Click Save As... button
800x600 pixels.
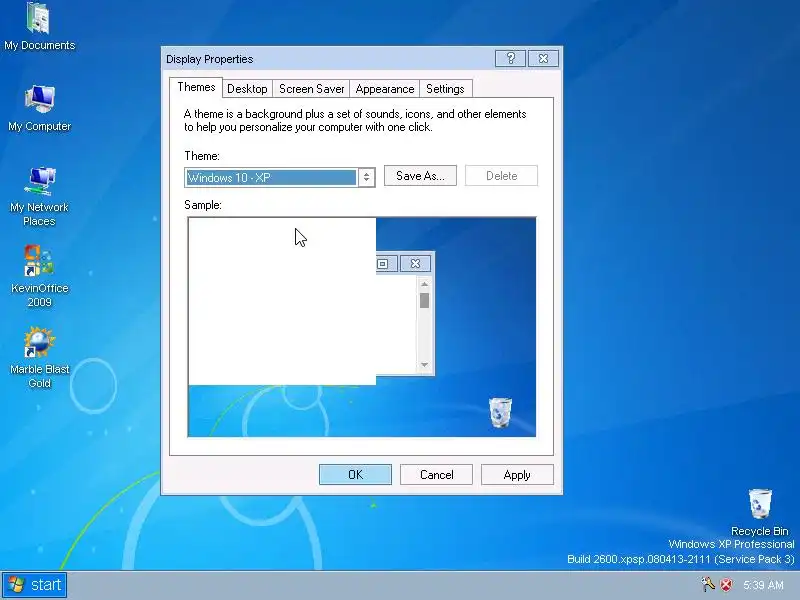click(x=420, y=176)
